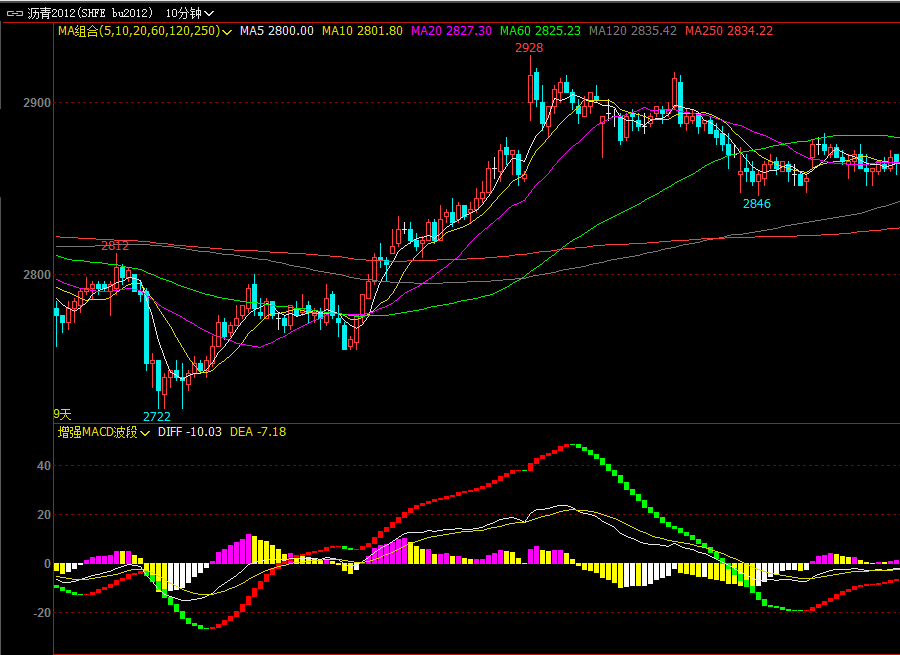Click the 2846 low price label
Viewport: 900px width, 655px height.
[x=757, y=204]
